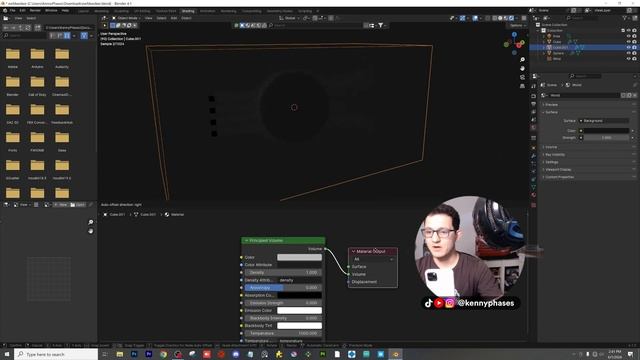Select material preview viewport shading
Viewport: 640px width, 360px height.
pyautogui.click(x=506, y=18)
